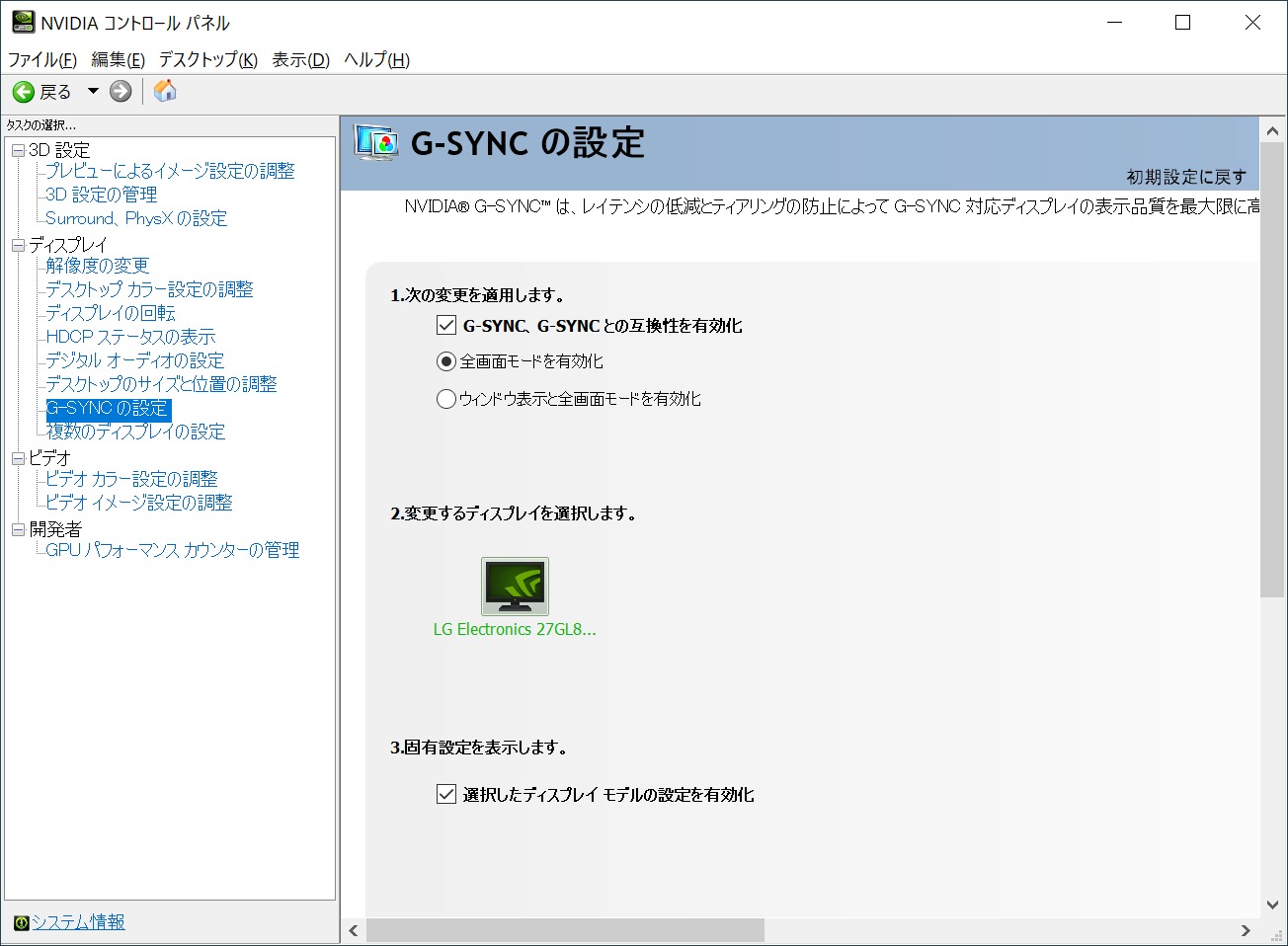Open ビデオ イメージ設定の調整 page
This screenshot has height=946, width=1288.
[139, 503]
